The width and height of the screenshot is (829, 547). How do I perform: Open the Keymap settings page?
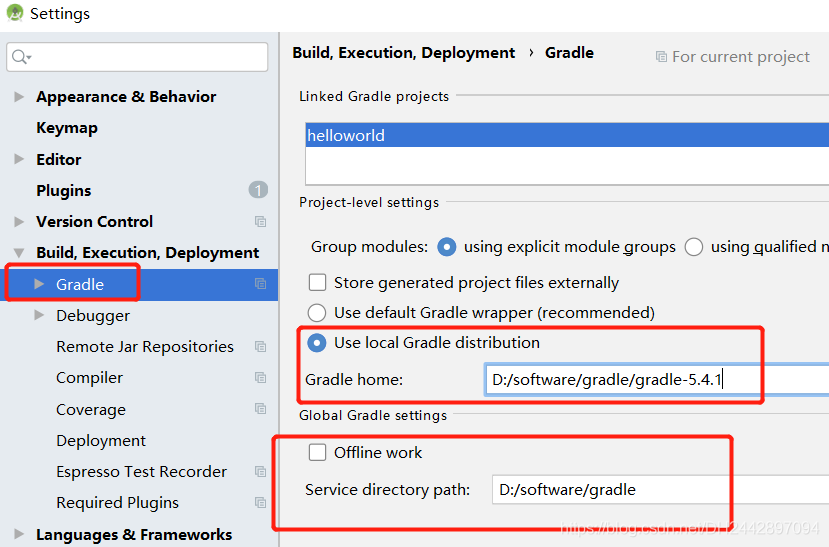66,128
